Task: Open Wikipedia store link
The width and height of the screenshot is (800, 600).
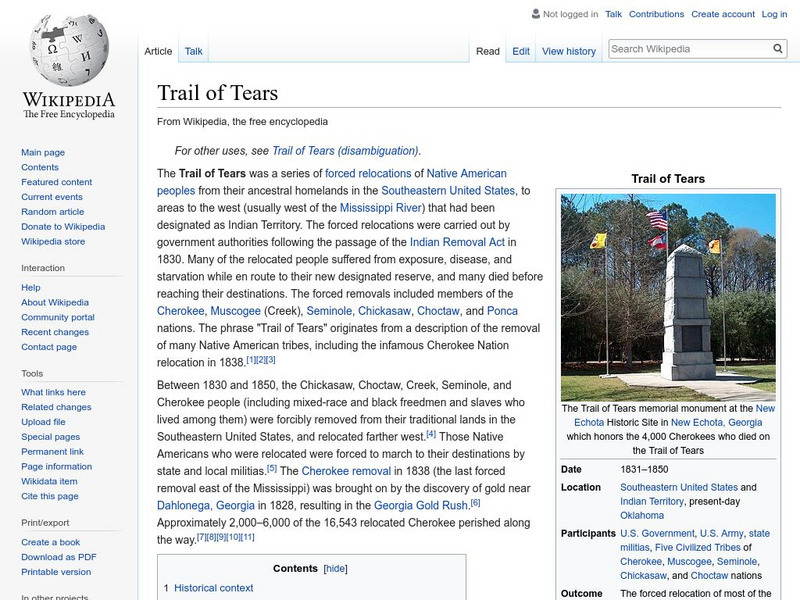Action: click(53, 241)
